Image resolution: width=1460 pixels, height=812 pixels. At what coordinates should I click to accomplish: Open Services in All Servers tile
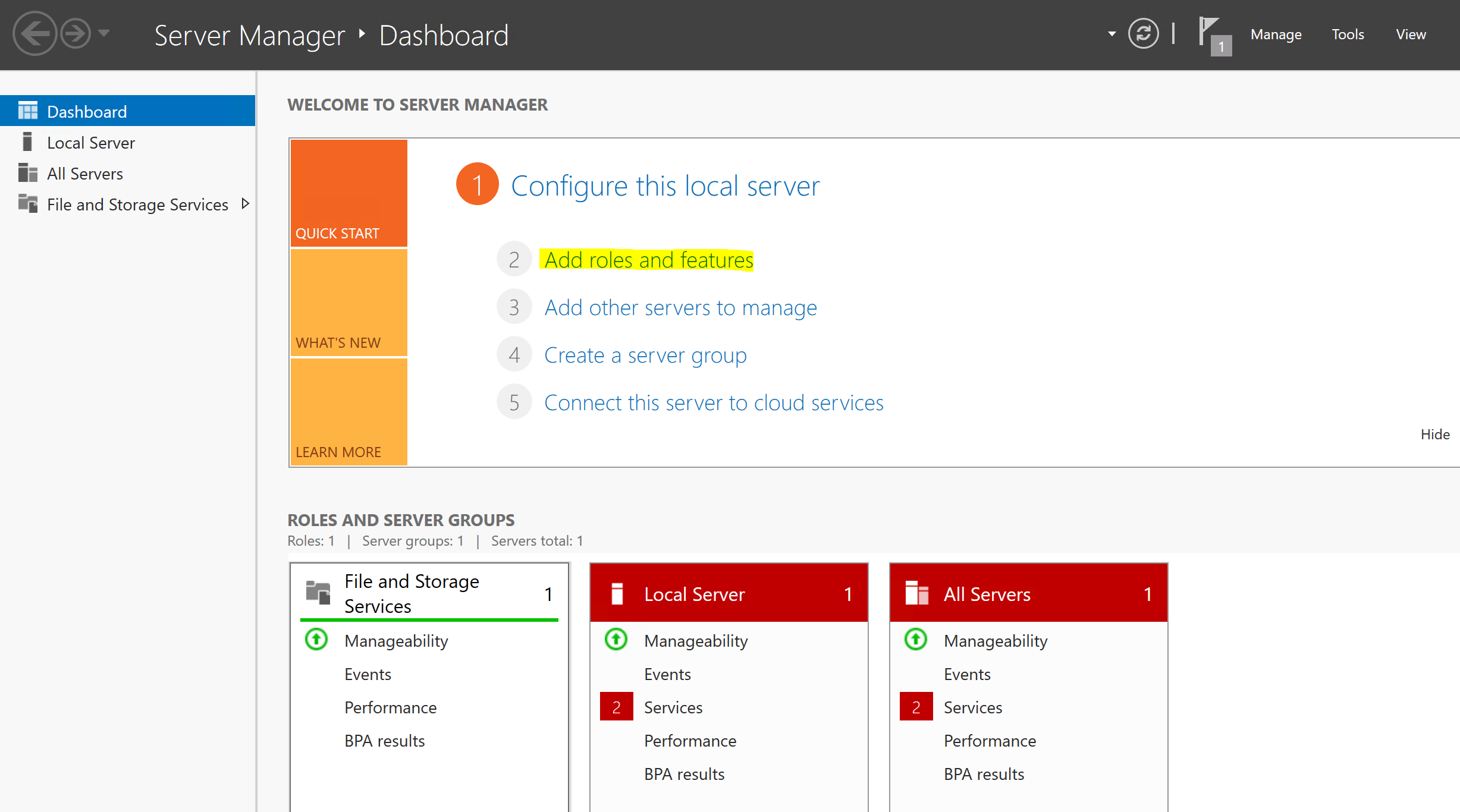click(x=973, y=707)
